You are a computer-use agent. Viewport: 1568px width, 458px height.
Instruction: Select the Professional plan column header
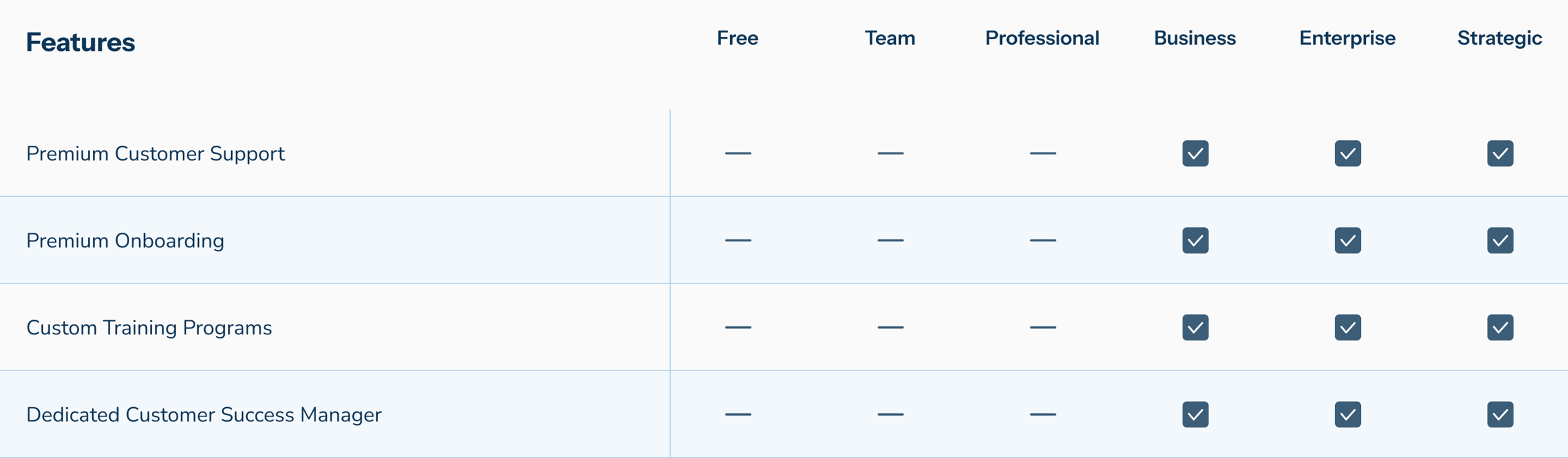[1042, 38]
